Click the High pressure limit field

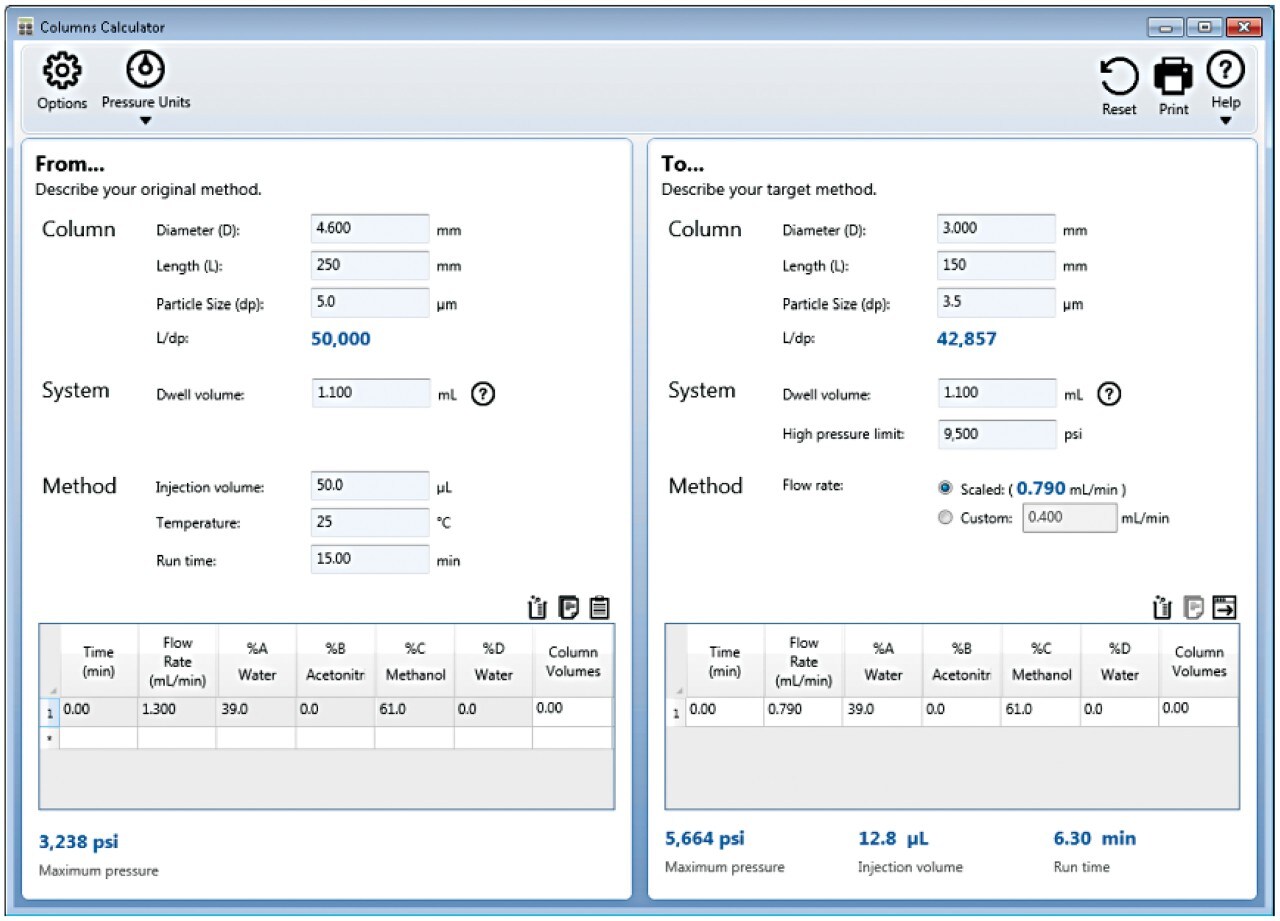tap(996, 434)
